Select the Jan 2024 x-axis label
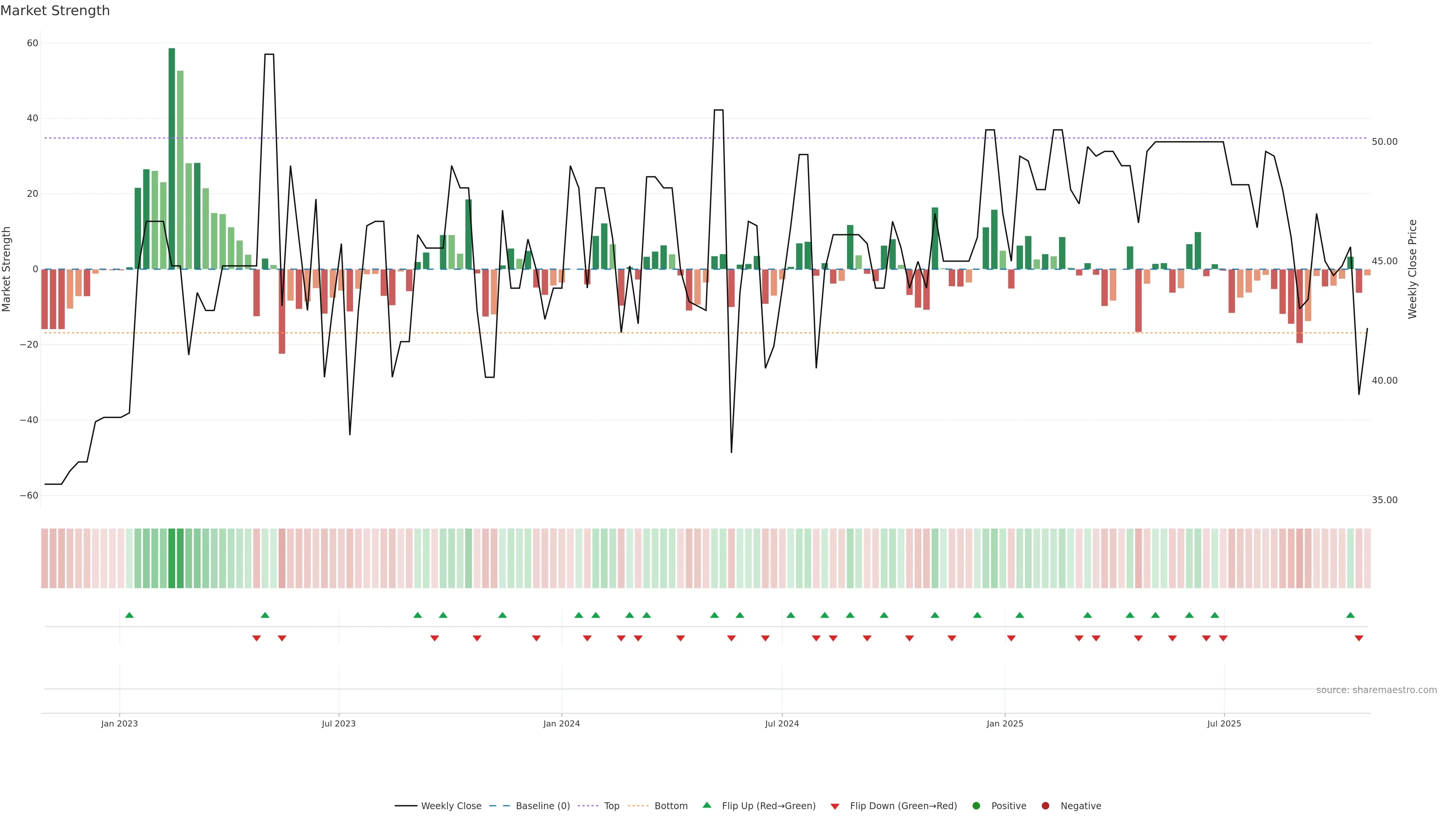1456x819 pixels. [x=561, y=723]
